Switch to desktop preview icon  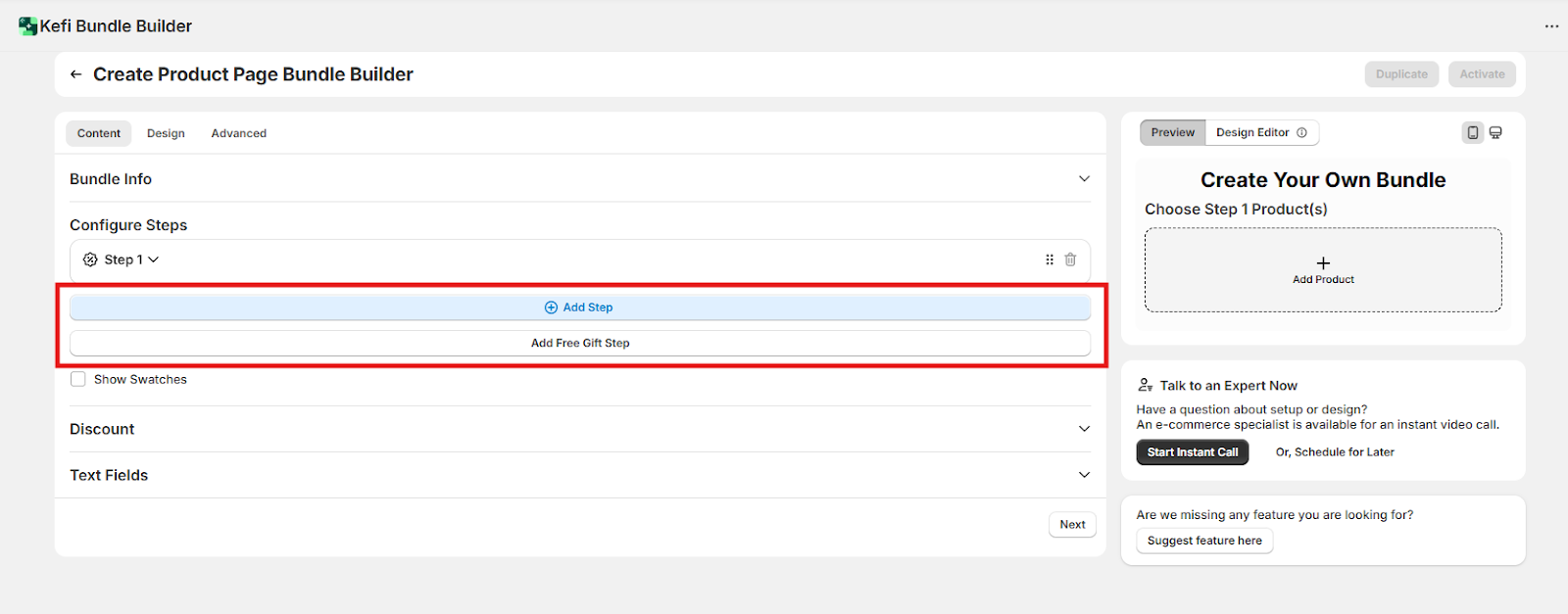coord(1495,132)
